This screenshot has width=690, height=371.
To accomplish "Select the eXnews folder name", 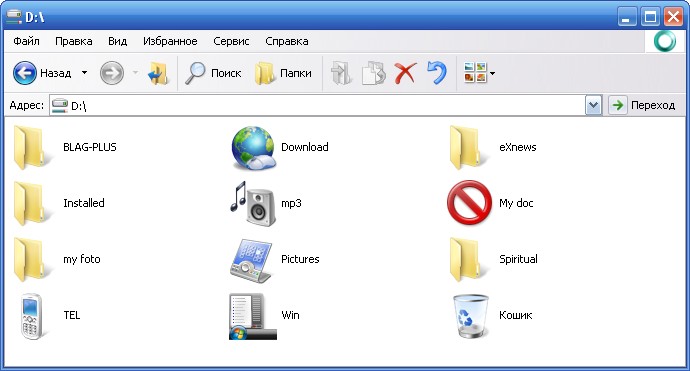I will pos(518,147).
